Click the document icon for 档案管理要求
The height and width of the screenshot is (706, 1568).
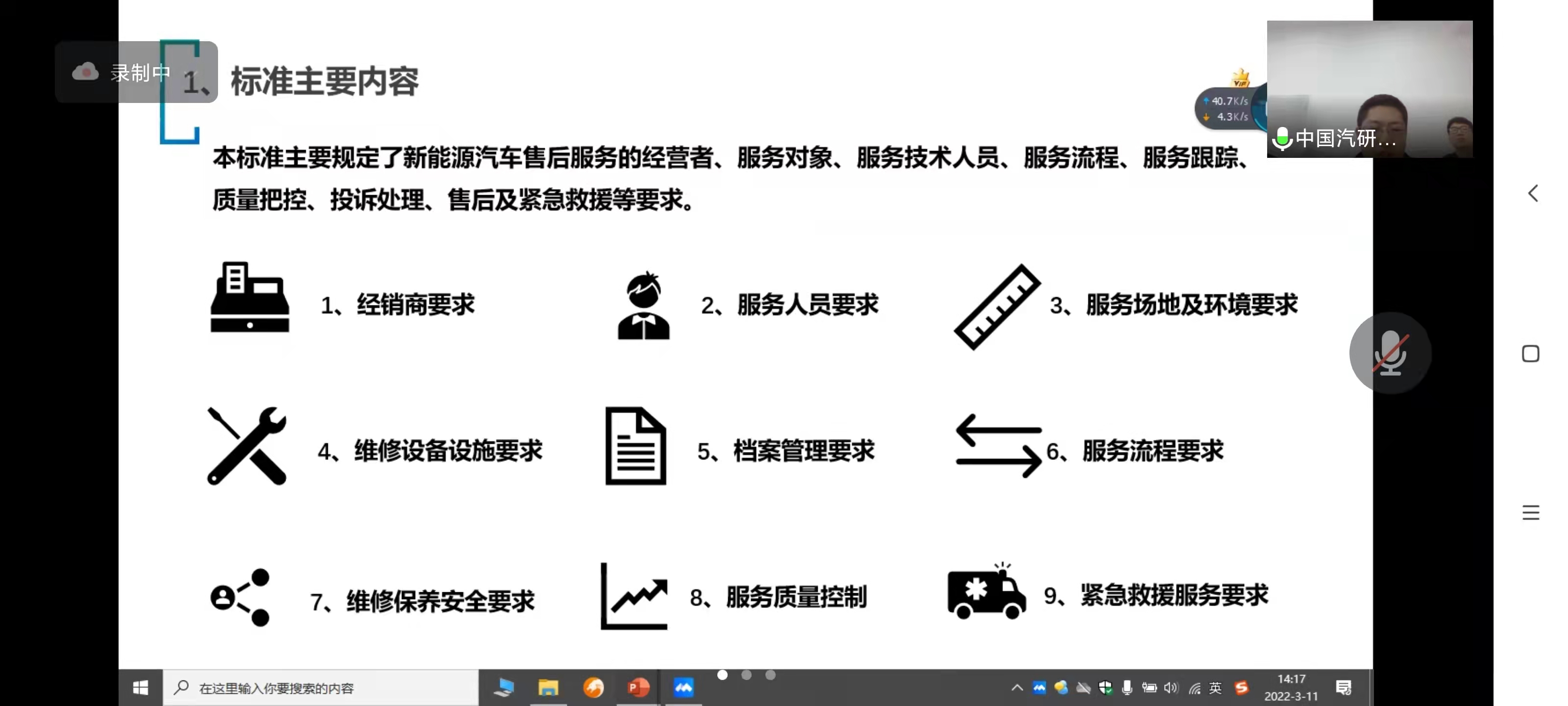[635, 446]
